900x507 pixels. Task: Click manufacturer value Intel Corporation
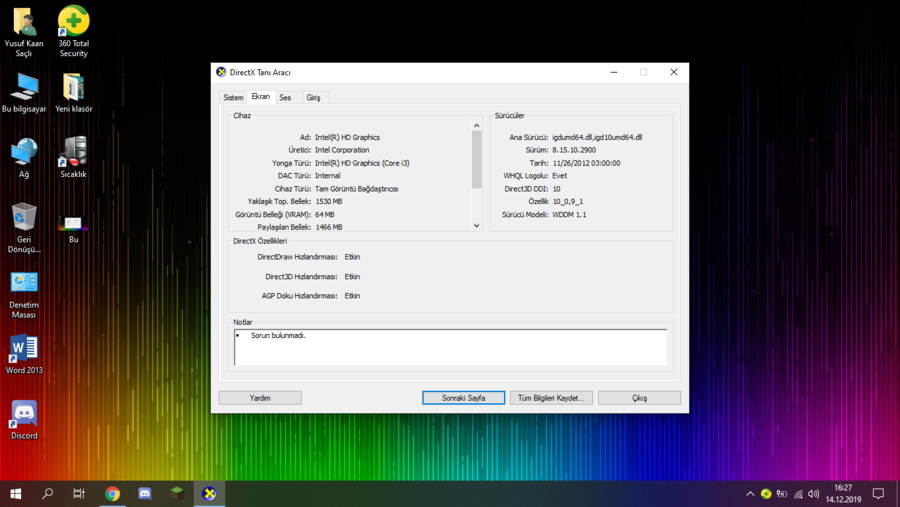click(342, 150)
